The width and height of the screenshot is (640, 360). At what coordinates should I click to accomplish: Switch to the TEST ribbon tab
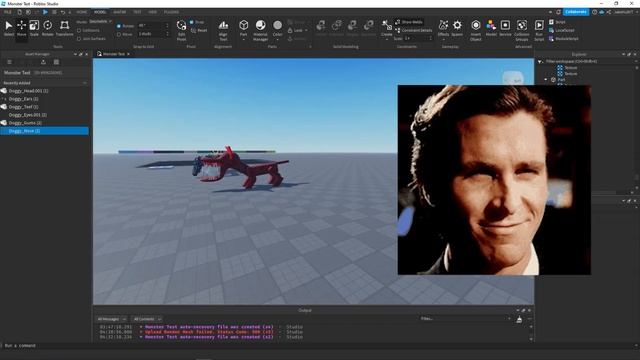(138, 12)
